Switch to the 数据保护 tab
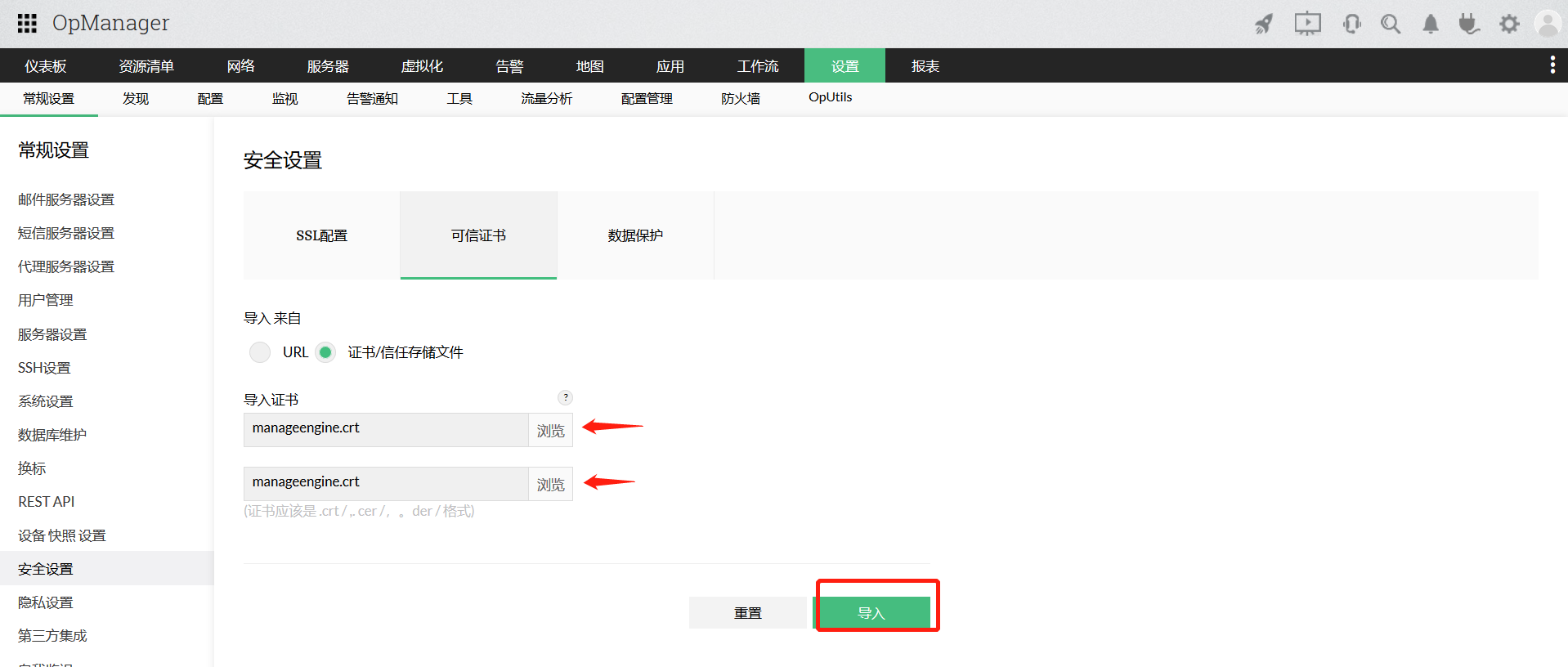This screenshot has width=1568, height=667. coord(635,235)
